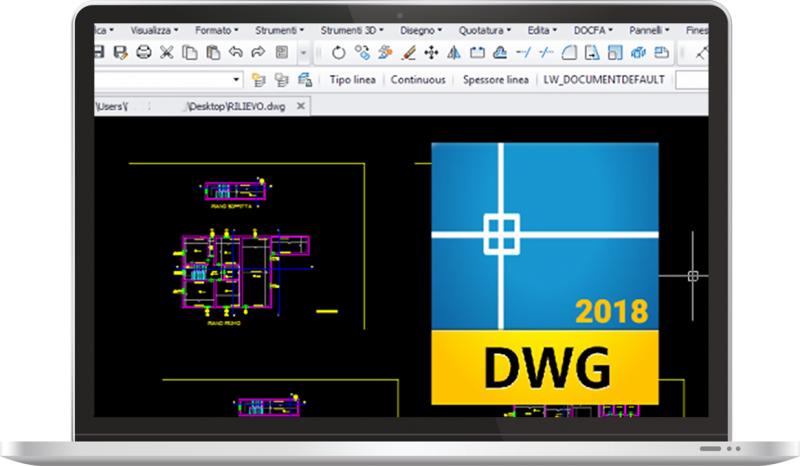
Task: Select the Mirror tool
Action: click(x=454, y=53)
